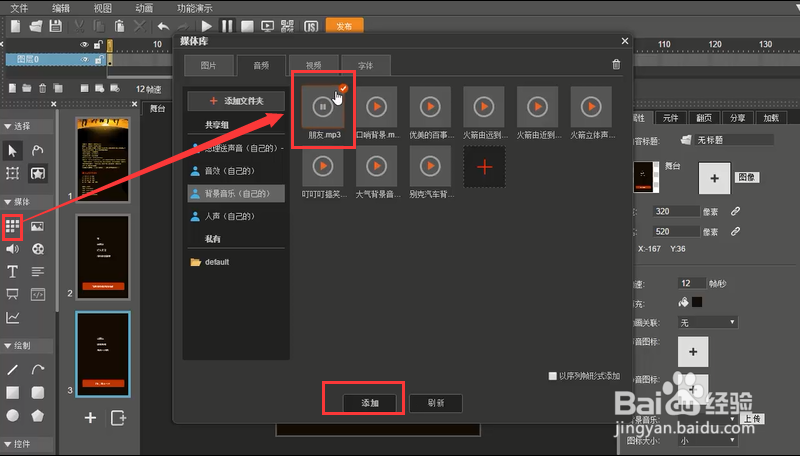Select the arrow selection tool
800x456 pixels.
click(x=12, y=150)
